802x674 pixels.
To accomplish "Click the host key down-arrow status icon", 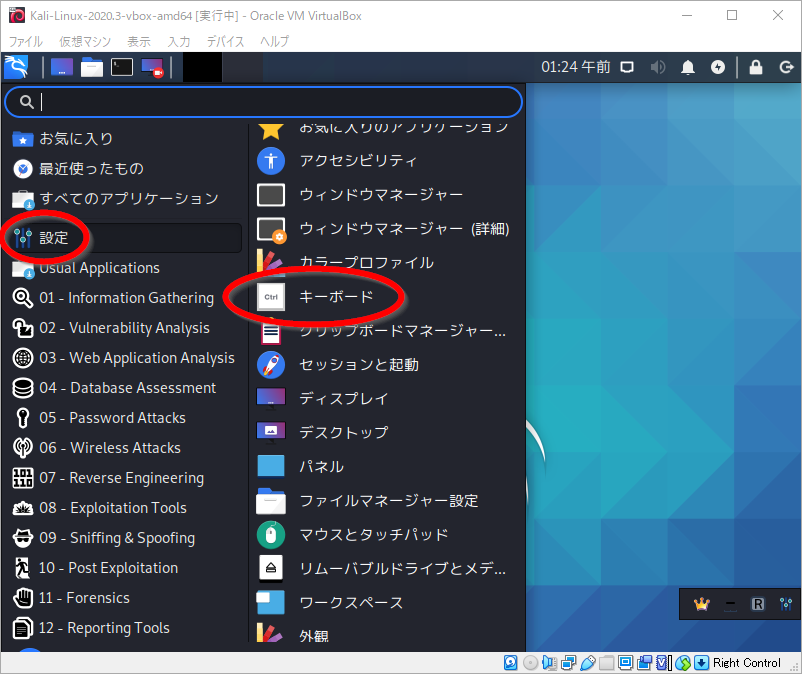I will [701, 663].
